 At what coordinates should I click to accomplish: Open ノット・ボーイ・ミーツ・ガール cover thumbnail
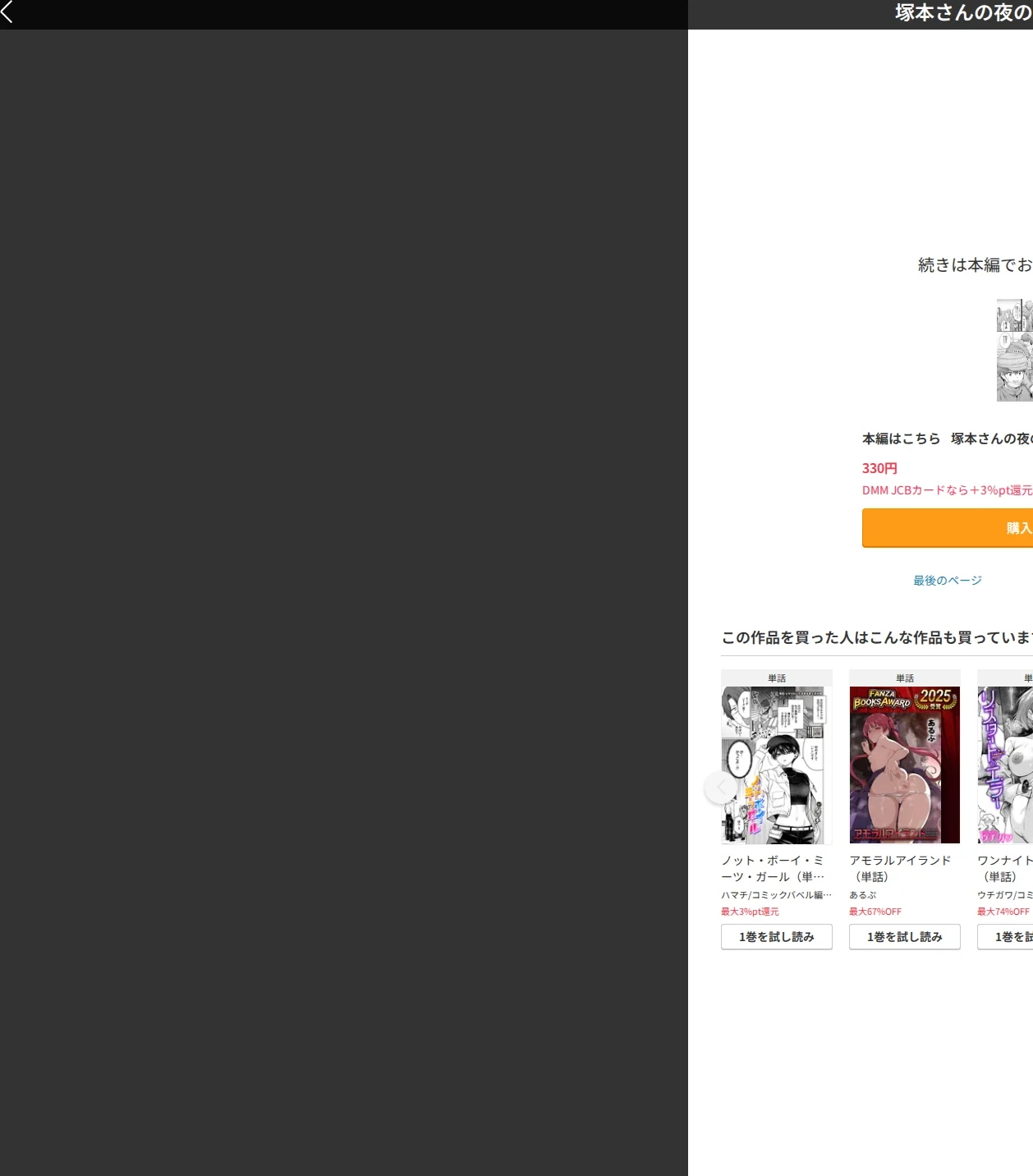[777, 765]
